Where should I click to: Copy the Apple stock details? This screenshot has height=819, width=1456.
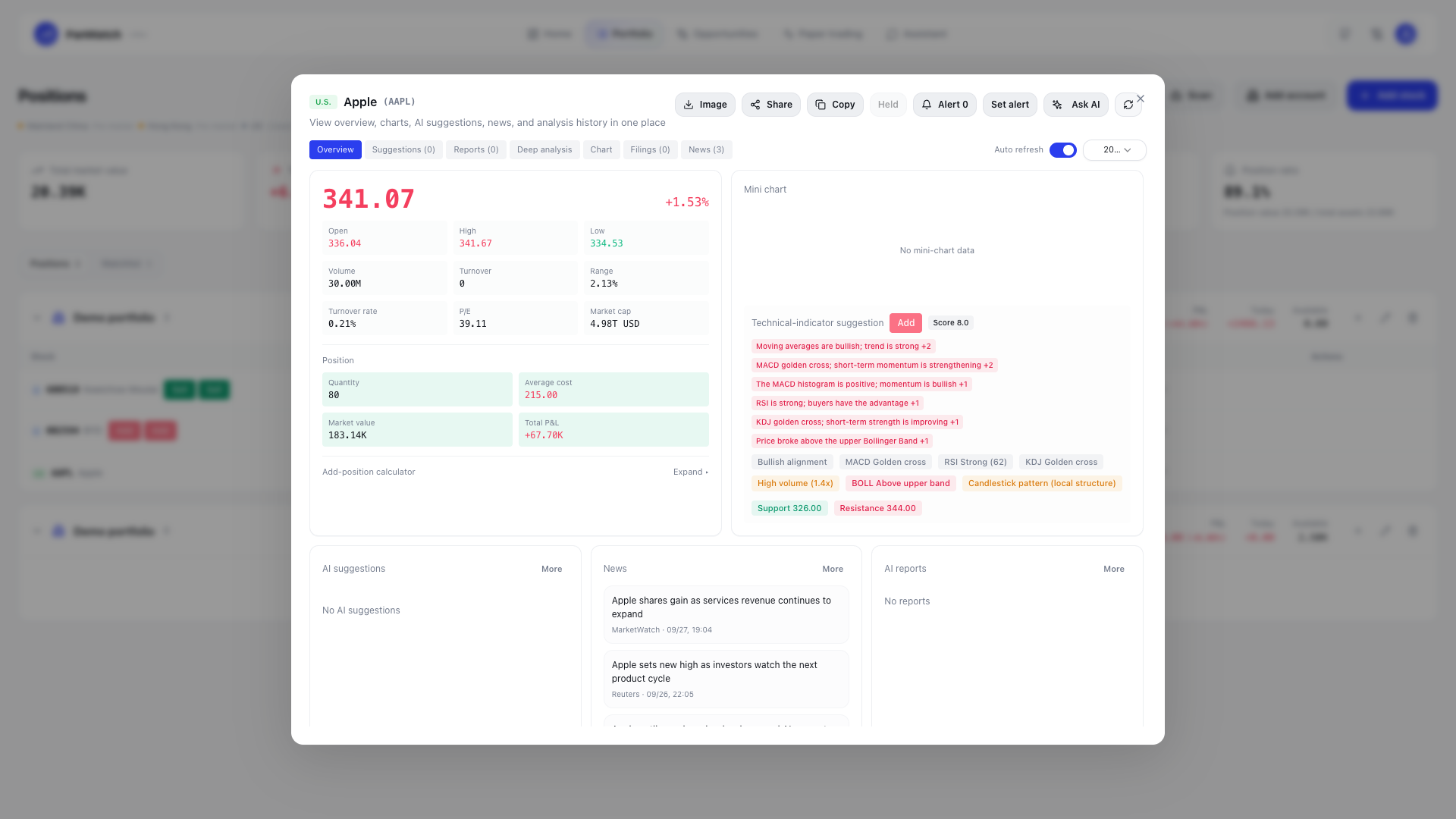tap(835, 105)
